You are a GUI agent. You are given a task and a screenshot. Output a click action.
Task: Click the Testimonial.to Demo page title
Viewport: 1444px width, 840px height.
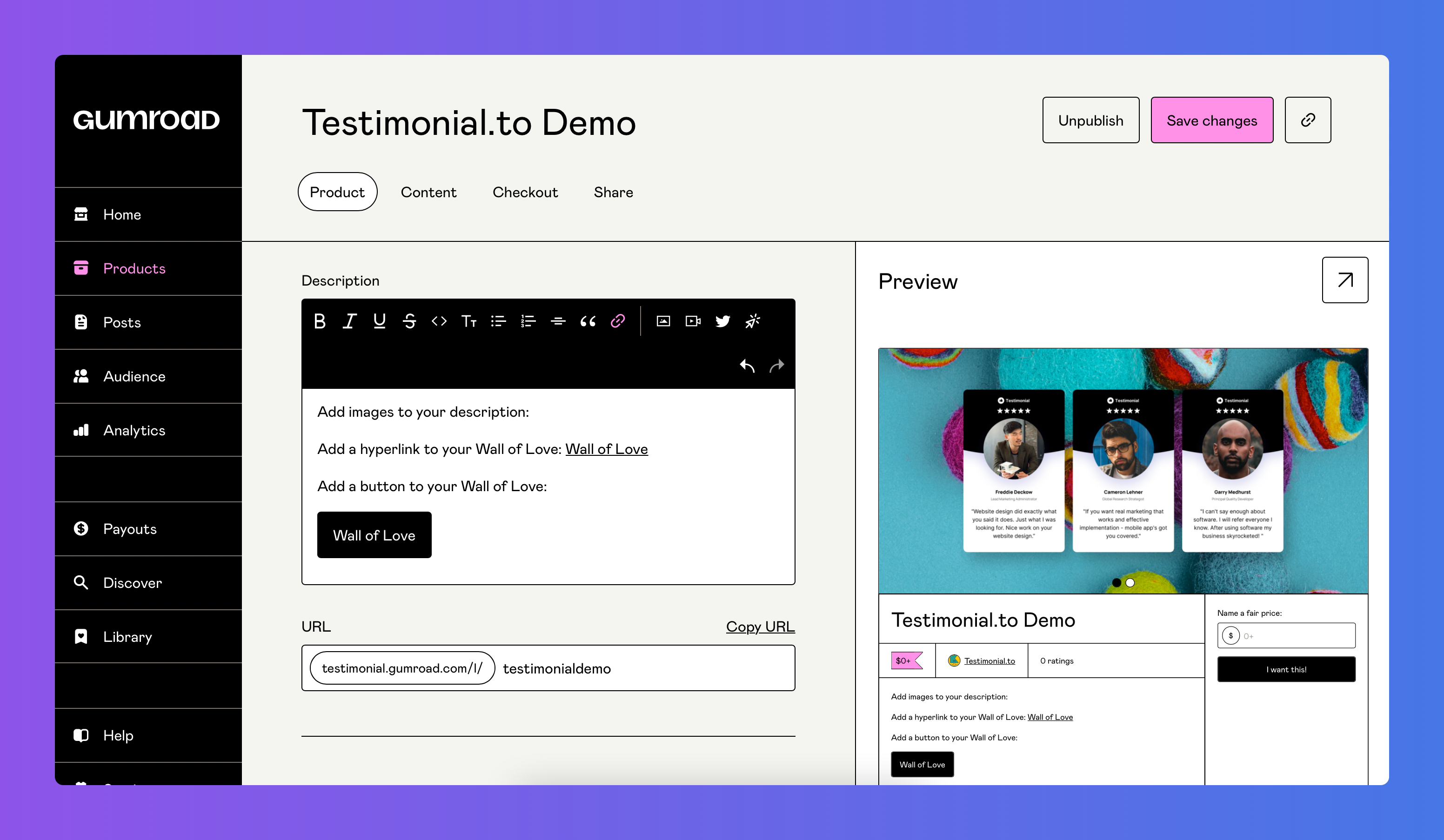coord(469,123)
